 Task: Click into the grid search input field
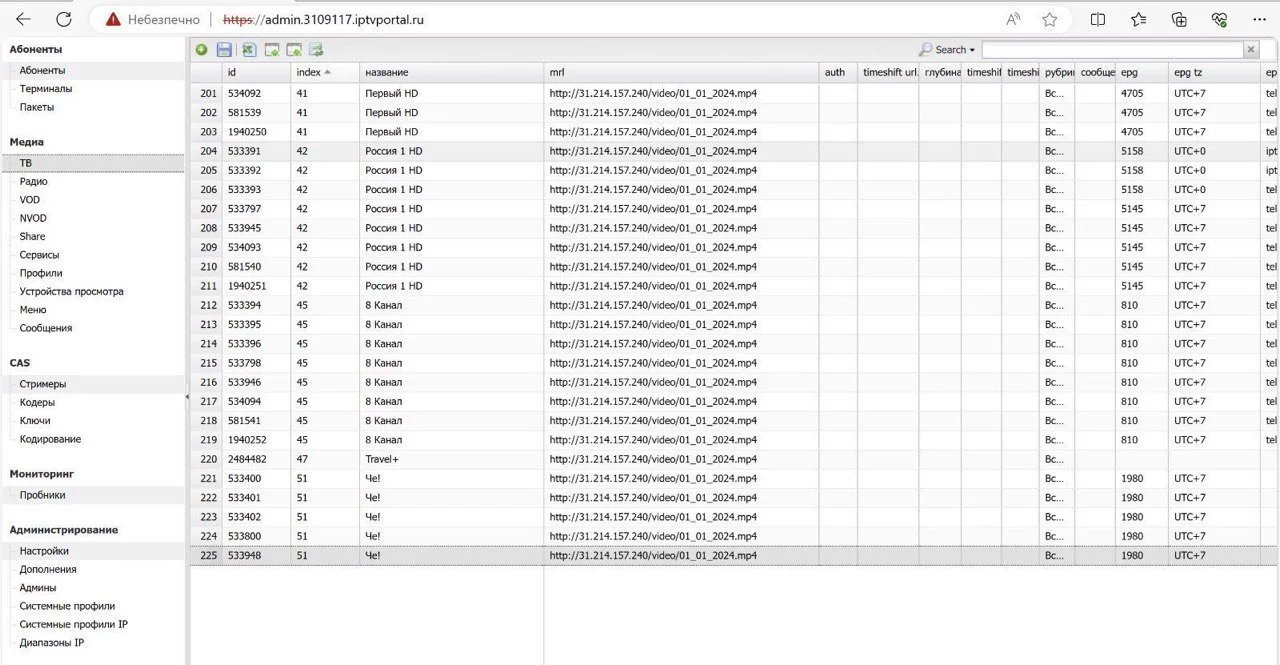point(1112,50)
